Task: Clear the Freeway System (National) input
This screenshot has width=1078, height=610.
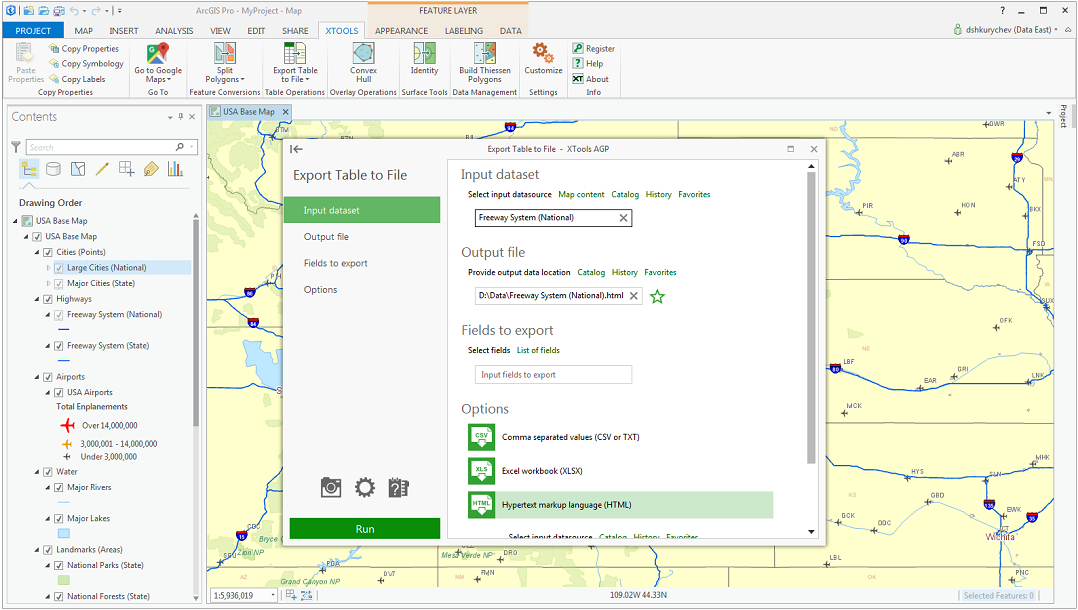Action: (623, 218)
